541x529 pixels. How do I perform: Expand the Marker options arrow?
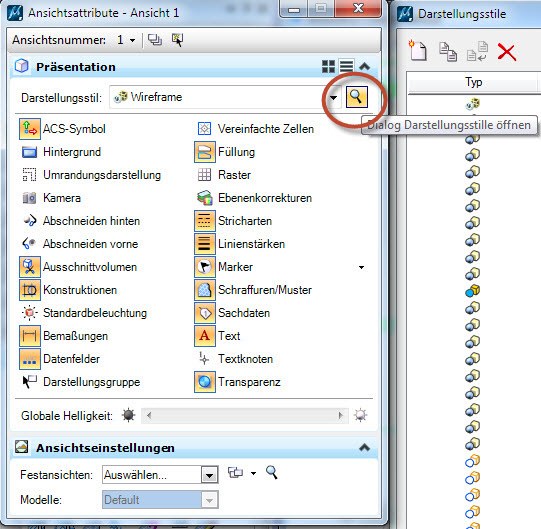pos(361,267)
